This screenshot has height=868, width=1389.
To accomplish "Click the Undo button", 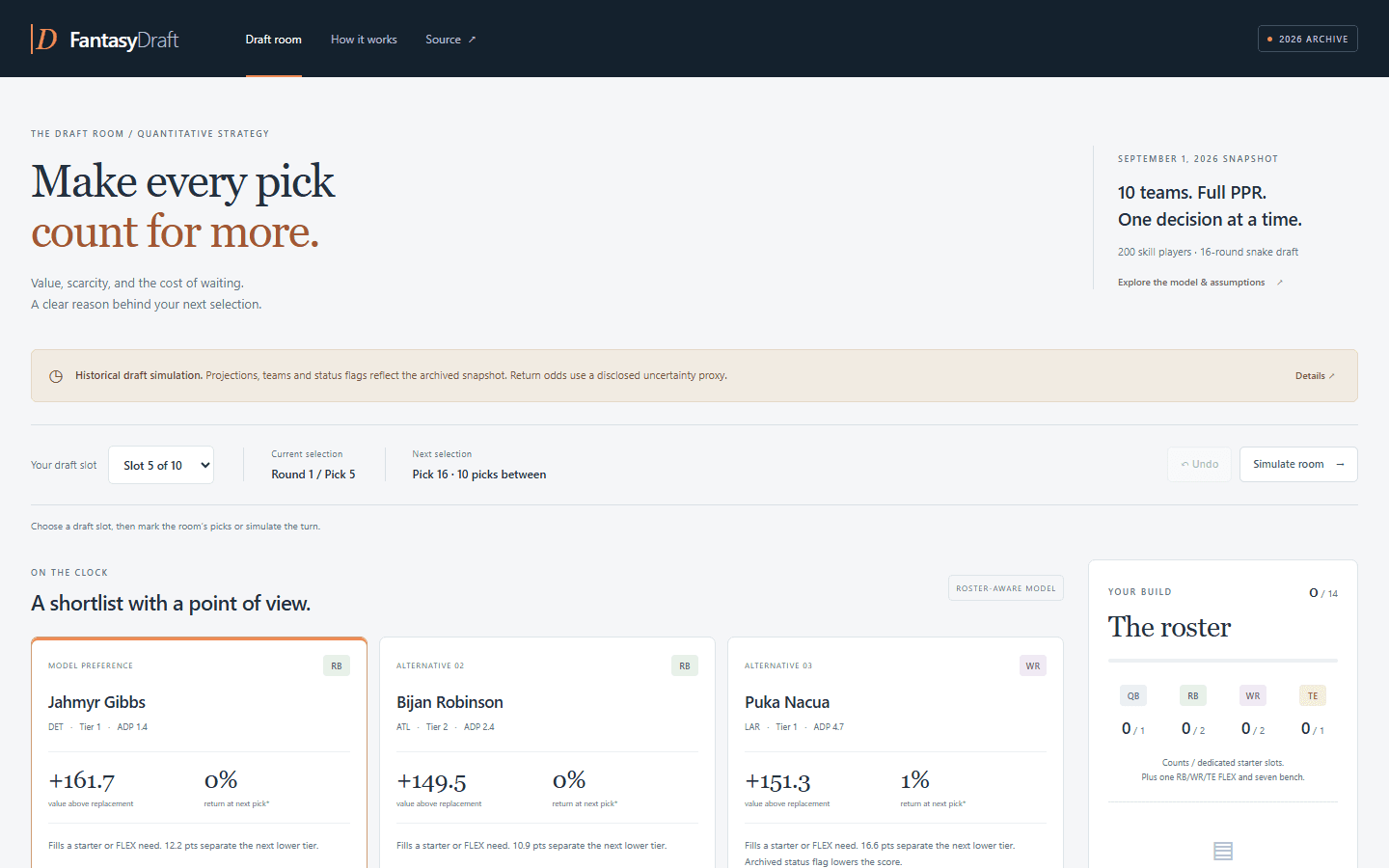I will click(x=1199, y=464).
